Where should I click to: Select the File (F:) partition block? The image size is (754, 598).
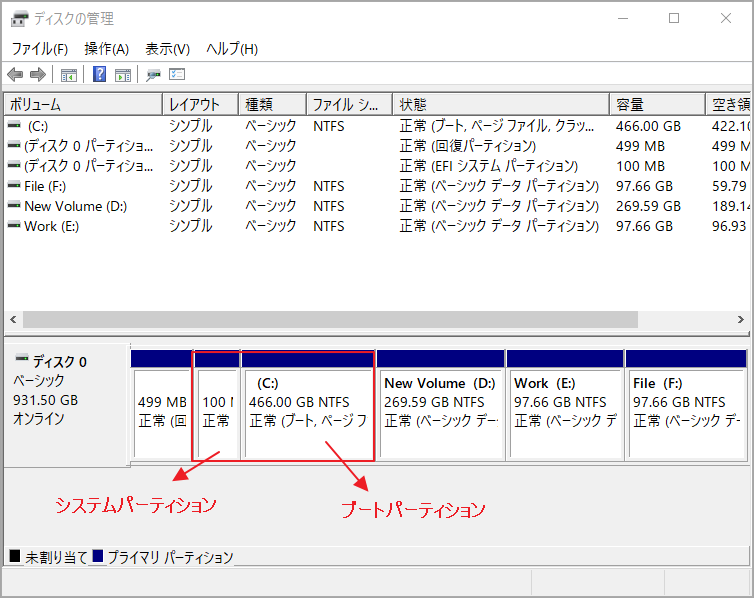(x=686, y=405)
